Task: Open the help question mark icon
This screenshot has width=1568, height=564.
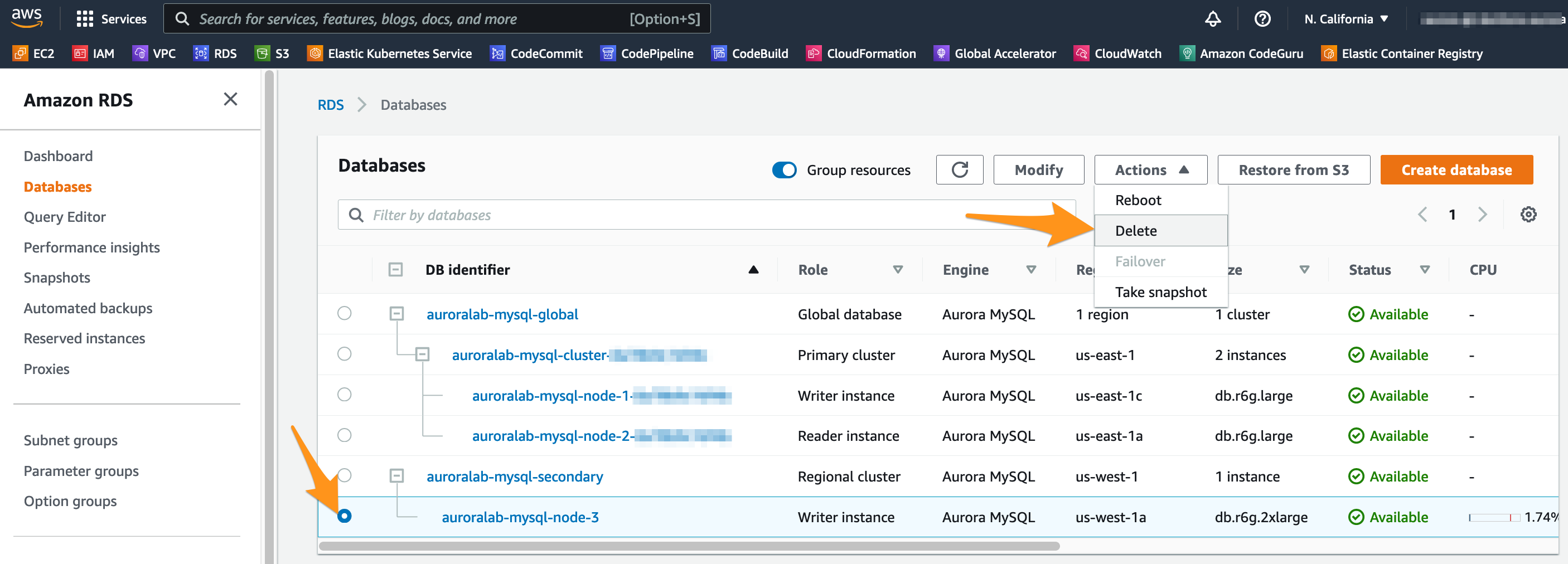Action: 1262,19
